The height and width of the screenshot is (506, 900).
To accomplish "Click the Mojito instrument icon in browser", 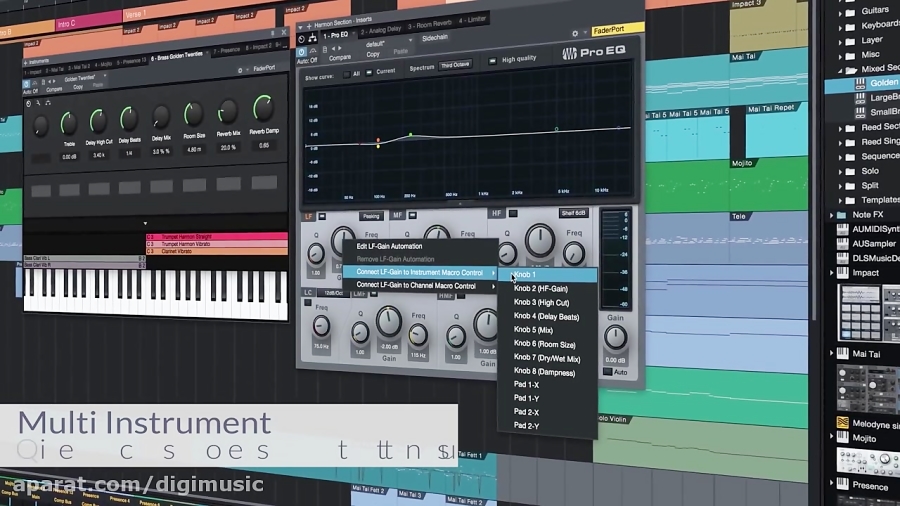I will tap(843, 437).
